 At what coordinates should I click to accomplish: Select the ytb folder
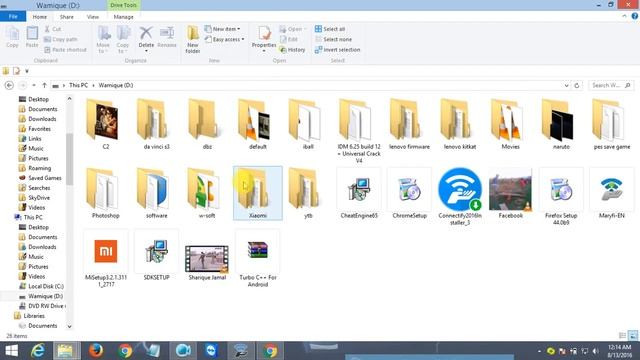308,193
